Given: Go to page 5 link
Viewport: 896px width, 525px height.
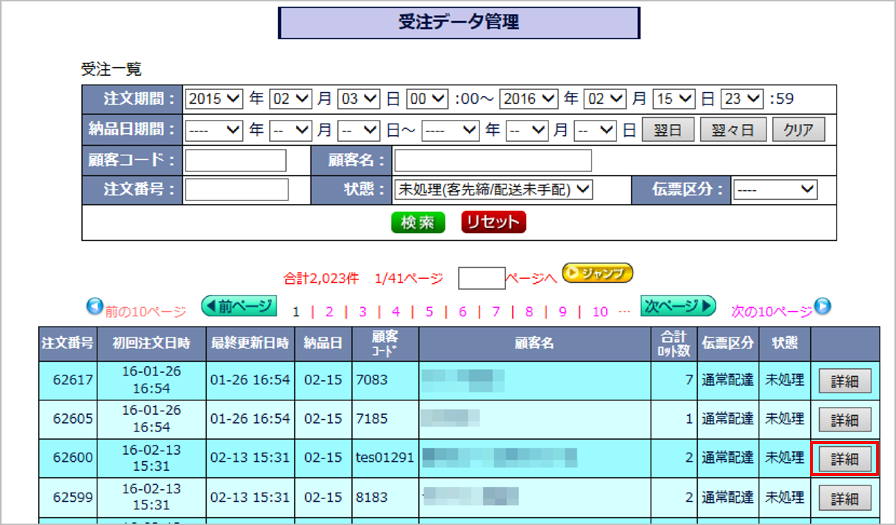Looking at the screenshot, I should coord(429,311).
